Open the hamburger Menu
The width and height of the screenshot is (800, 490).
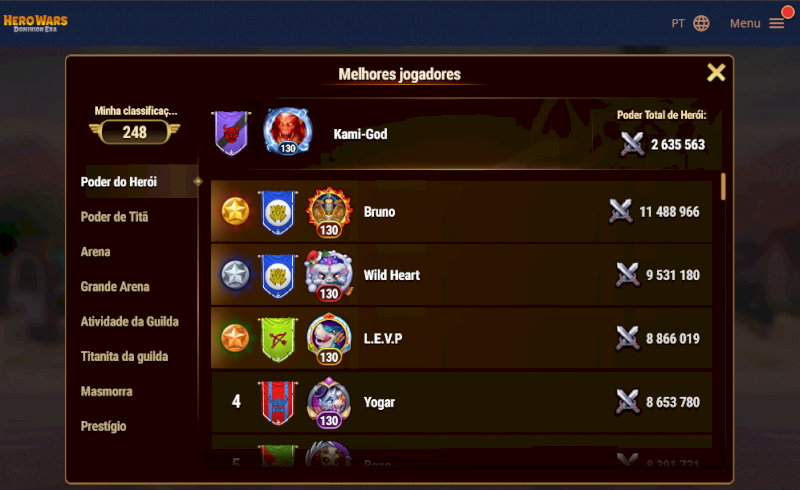pyautogui.click(x=776, y=23)
